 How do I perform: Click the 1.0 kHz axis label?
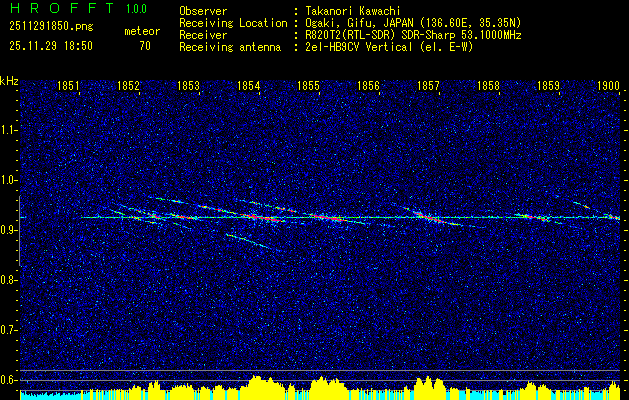9,180
